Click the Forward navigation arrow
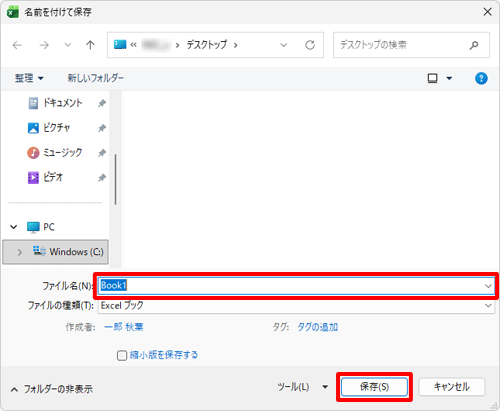 pos(44,45)
